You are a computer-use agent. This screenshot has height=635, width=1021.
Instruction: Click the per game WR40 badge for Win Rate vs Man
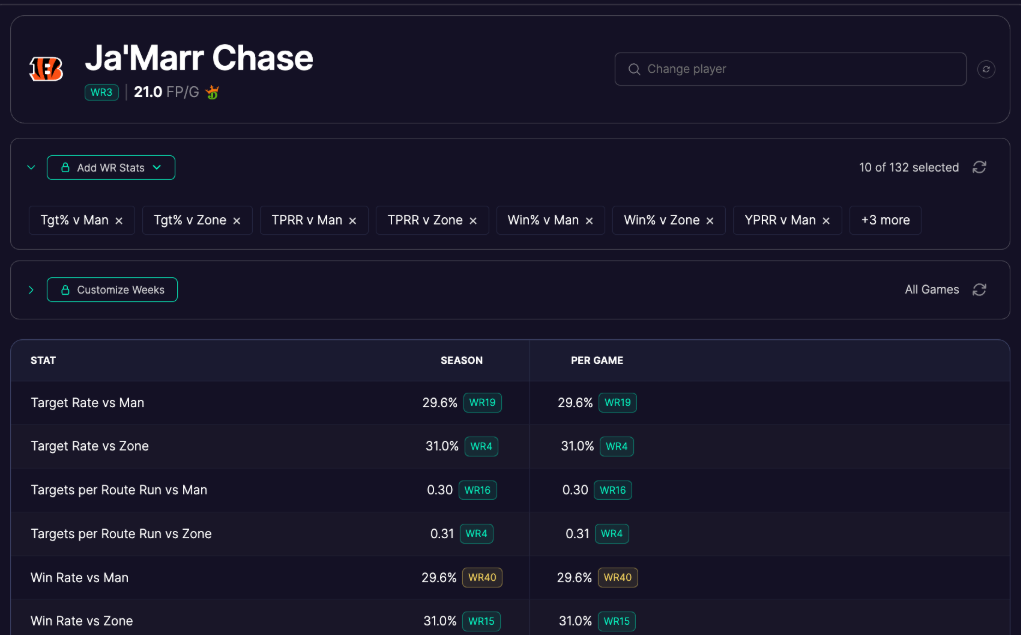pos(617,577)
